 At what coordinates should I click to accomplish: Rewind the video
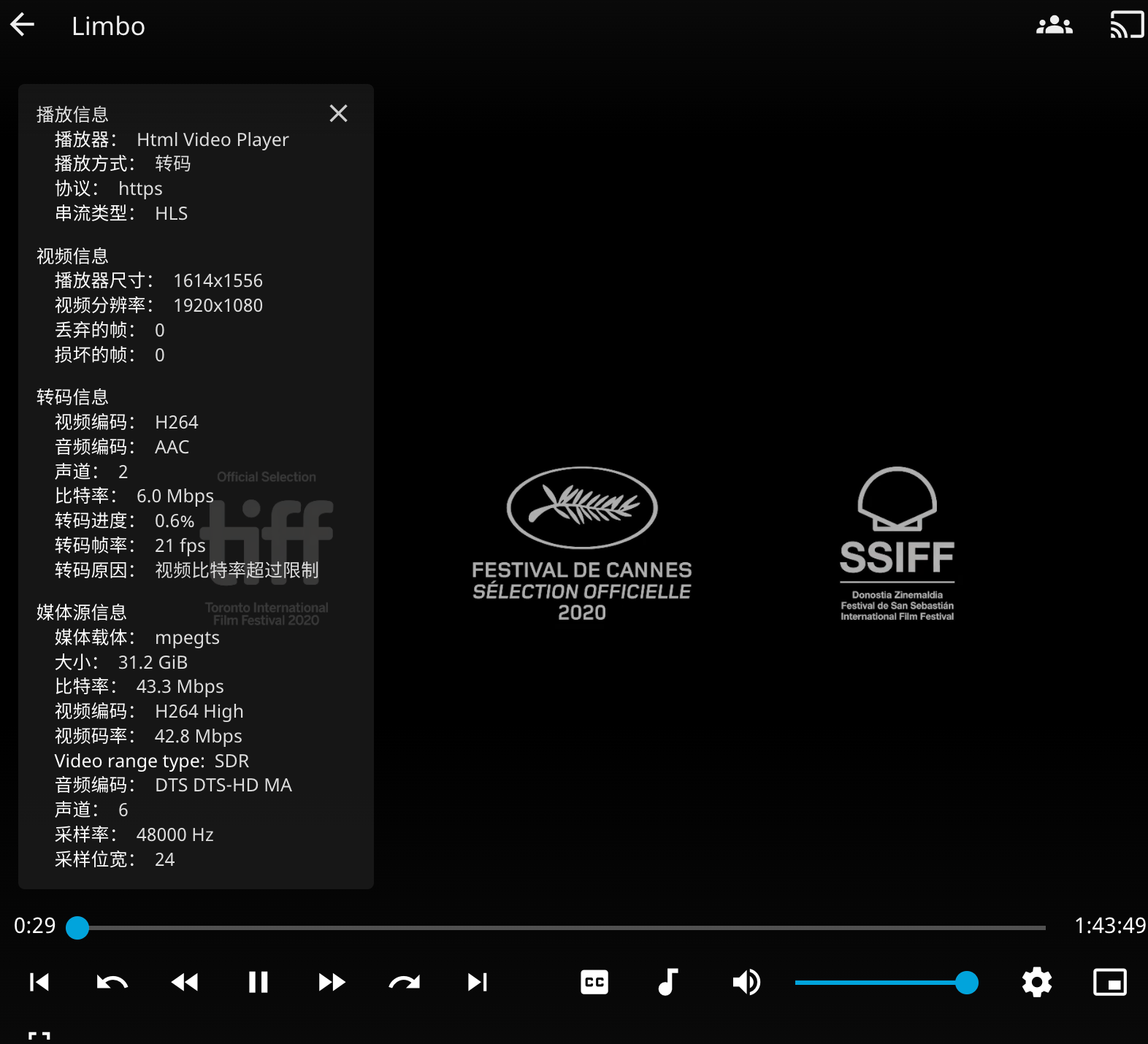point(185,982)
